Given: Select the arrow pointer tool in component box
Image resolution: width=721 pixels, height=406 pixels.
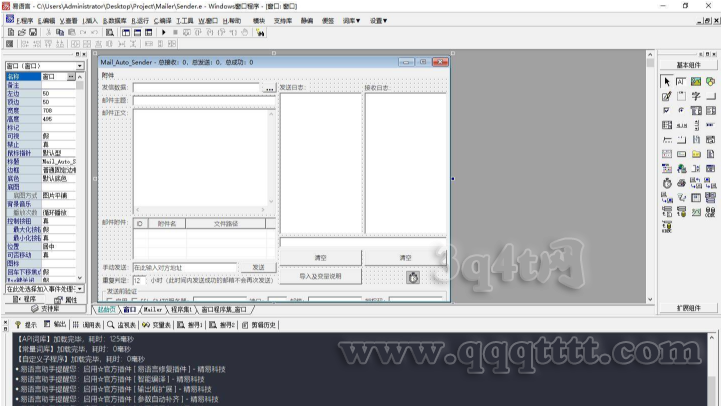Looking at the screenshot, I should pos(666,82).
